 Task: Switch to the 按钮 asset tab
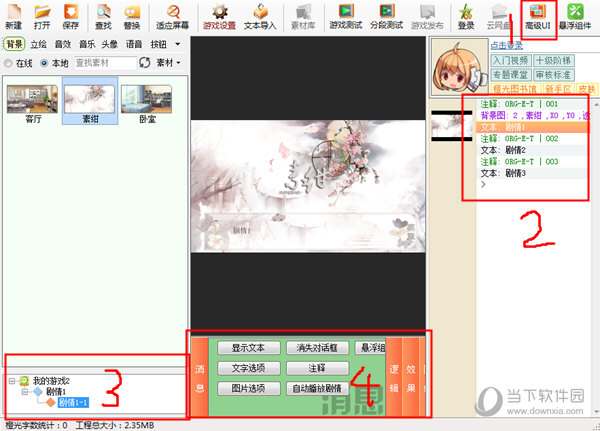(158, 44)
